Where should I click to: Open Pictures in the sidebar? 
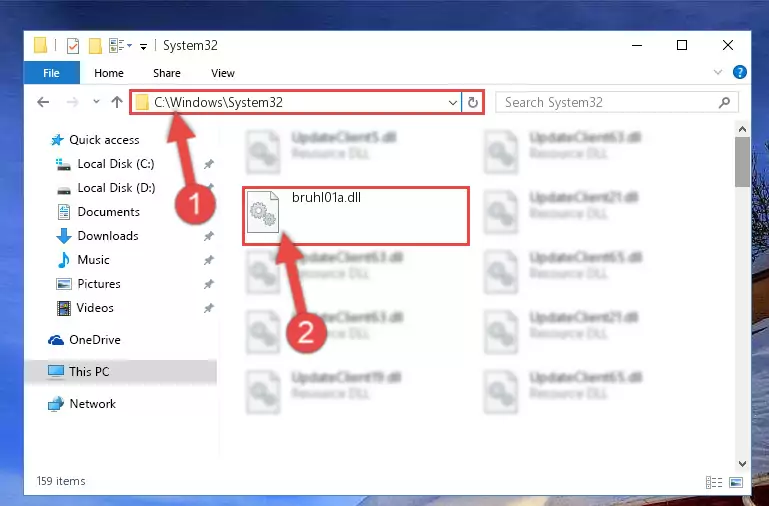coord(89,284)
